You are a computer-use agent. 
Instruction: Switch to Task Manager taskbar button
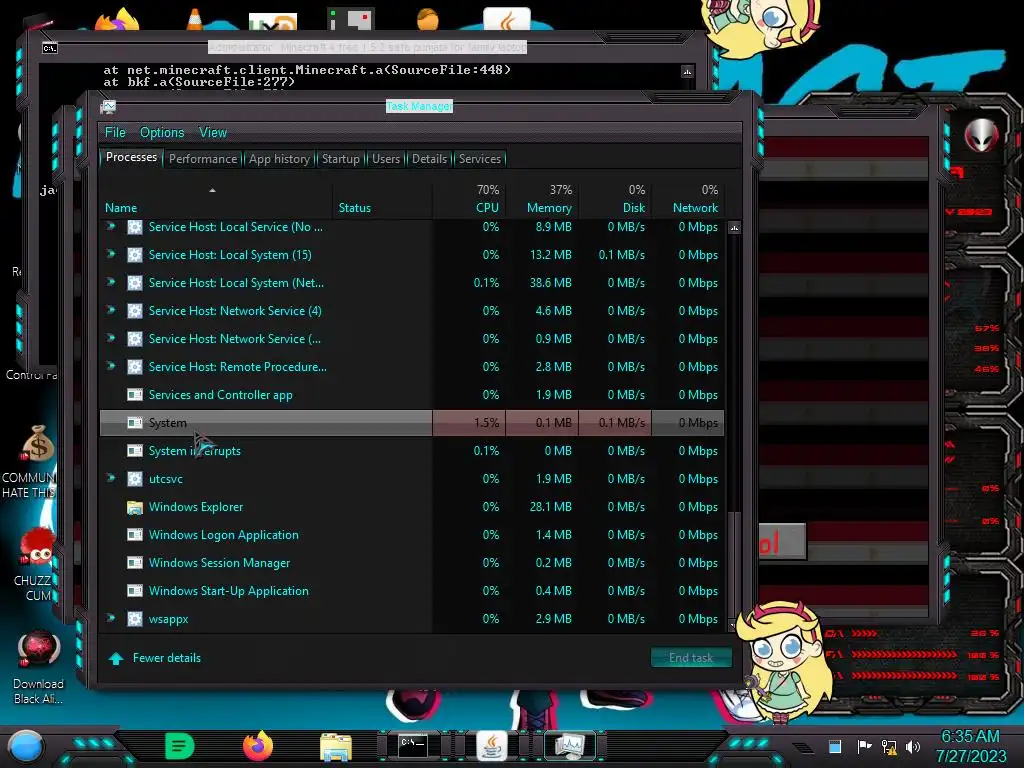point(569,746)
